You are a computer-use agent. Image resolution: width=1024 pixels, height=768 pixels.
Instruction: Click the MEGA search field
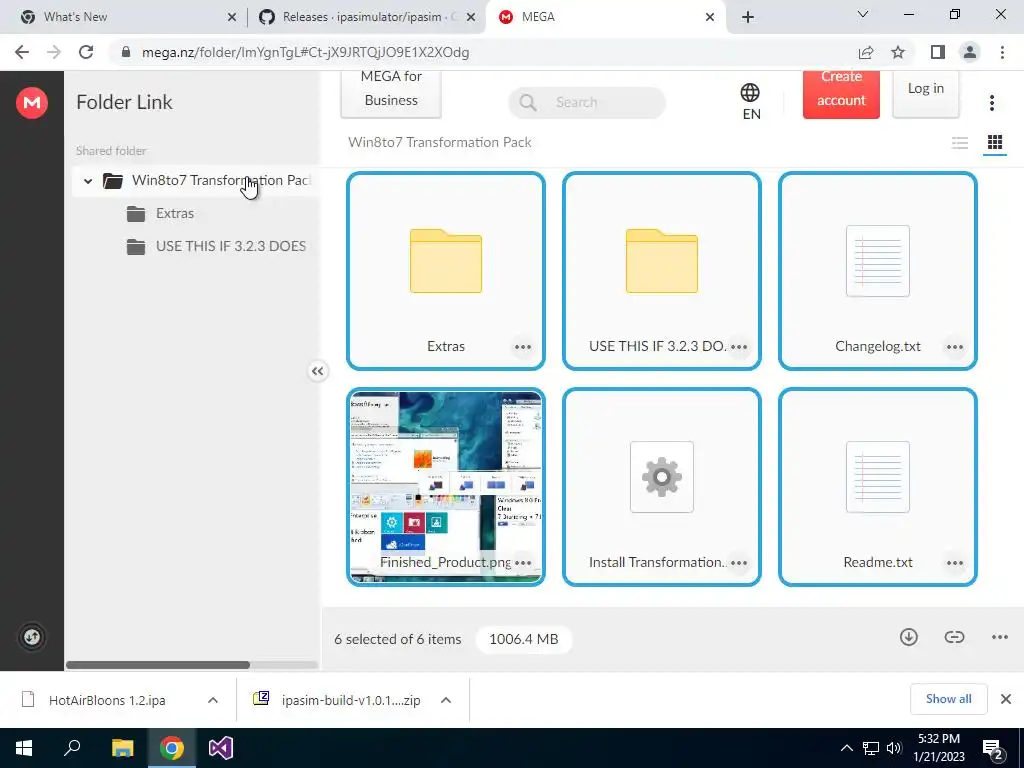[x=586, y=103]
